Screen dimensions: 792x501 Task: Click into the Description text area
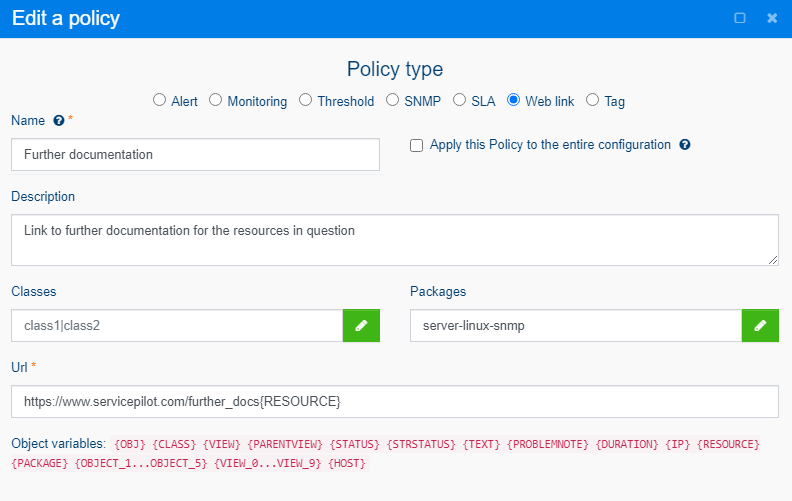pyautogui.click(x=395, y=240)
